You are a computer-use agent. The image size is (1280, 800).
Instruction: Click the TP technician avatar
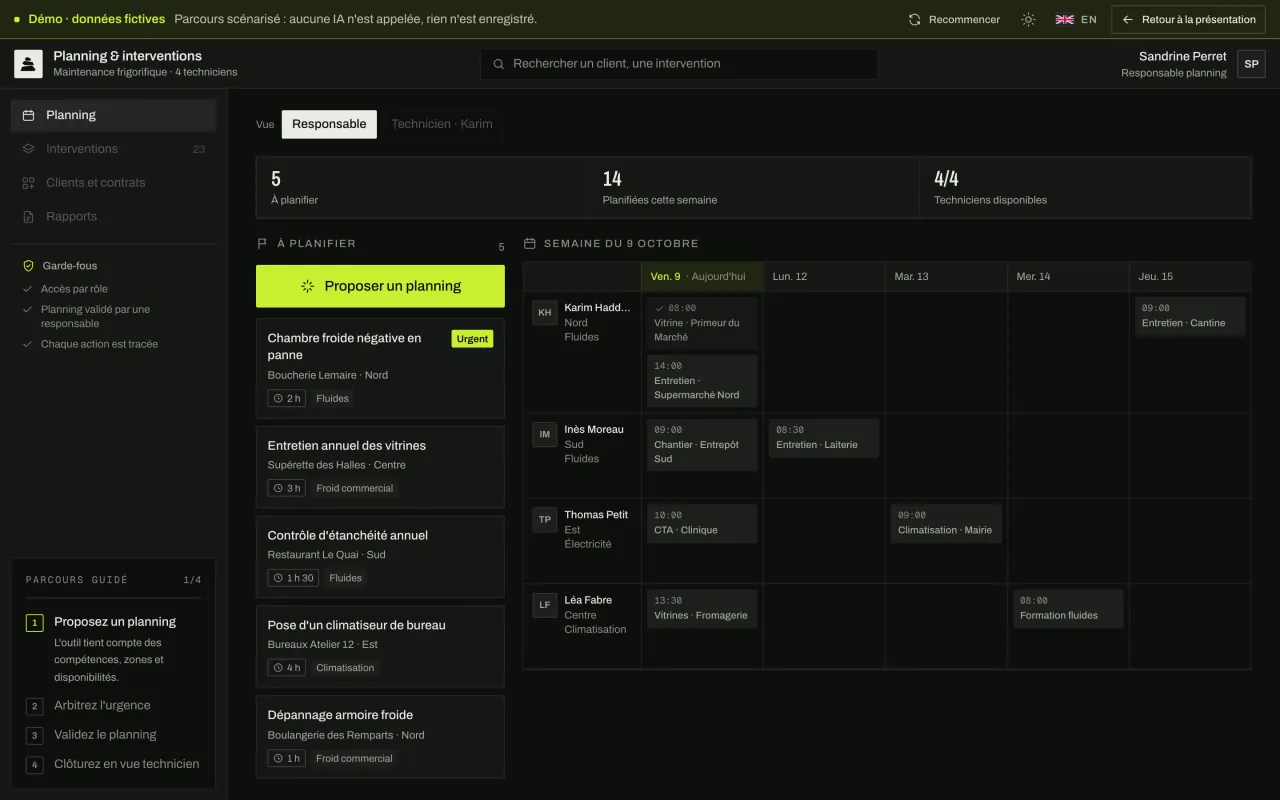544,519
